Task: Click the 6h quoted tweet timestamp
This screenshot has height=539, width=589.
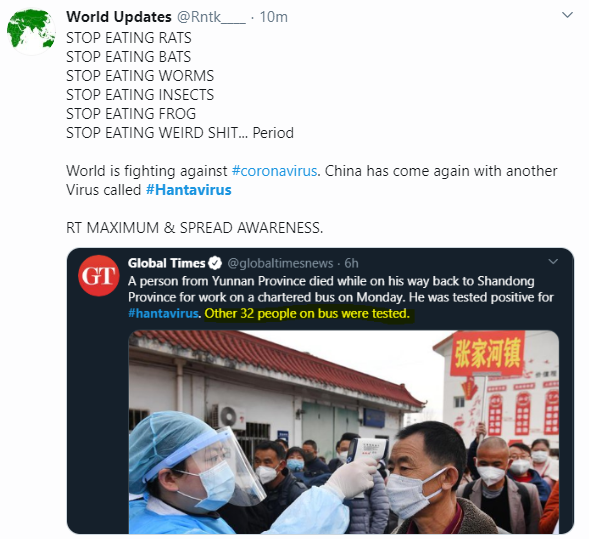Action: (352, 263)
